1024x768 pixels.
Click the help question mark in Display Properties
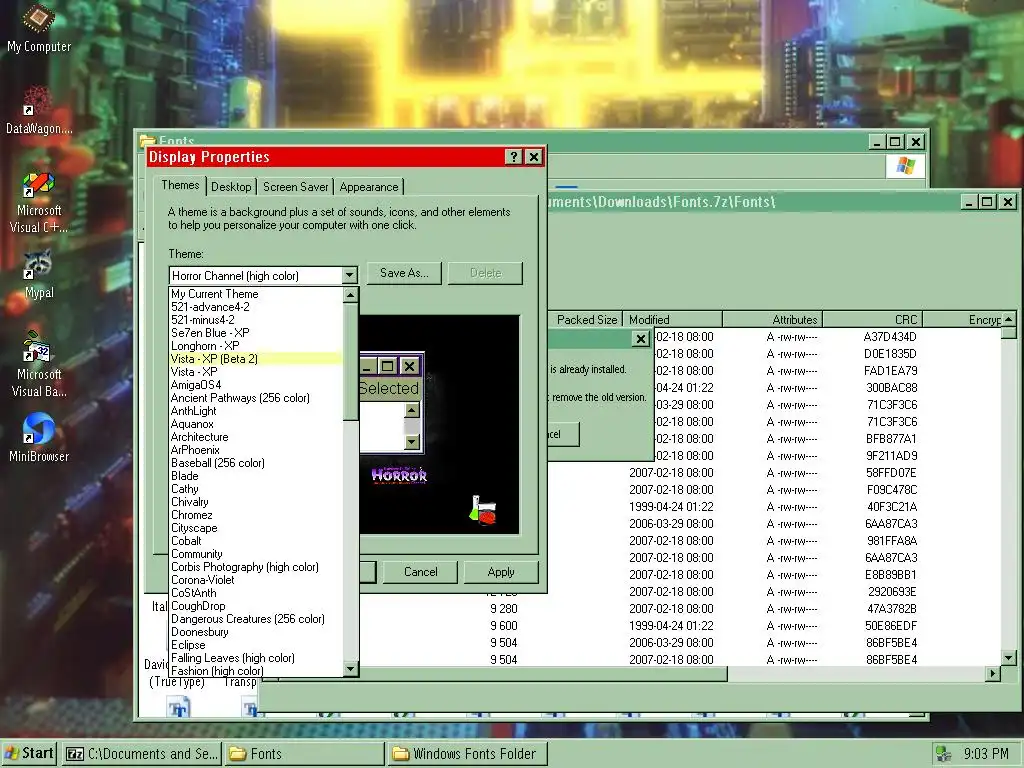point(513,157)
